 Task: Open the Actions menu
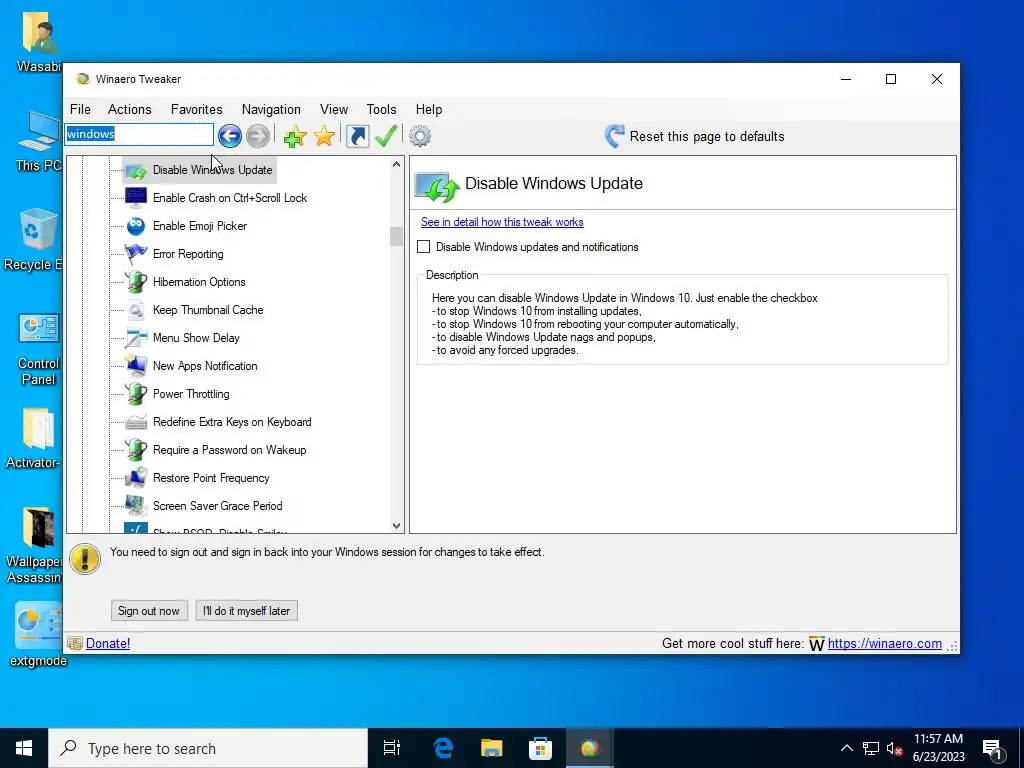coord(129,110)
